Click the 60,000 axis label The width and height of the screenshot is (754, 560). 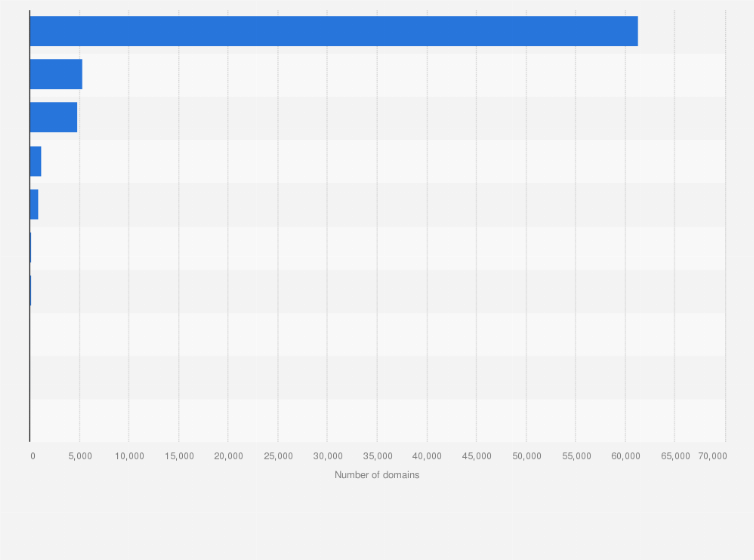point(625,456)
